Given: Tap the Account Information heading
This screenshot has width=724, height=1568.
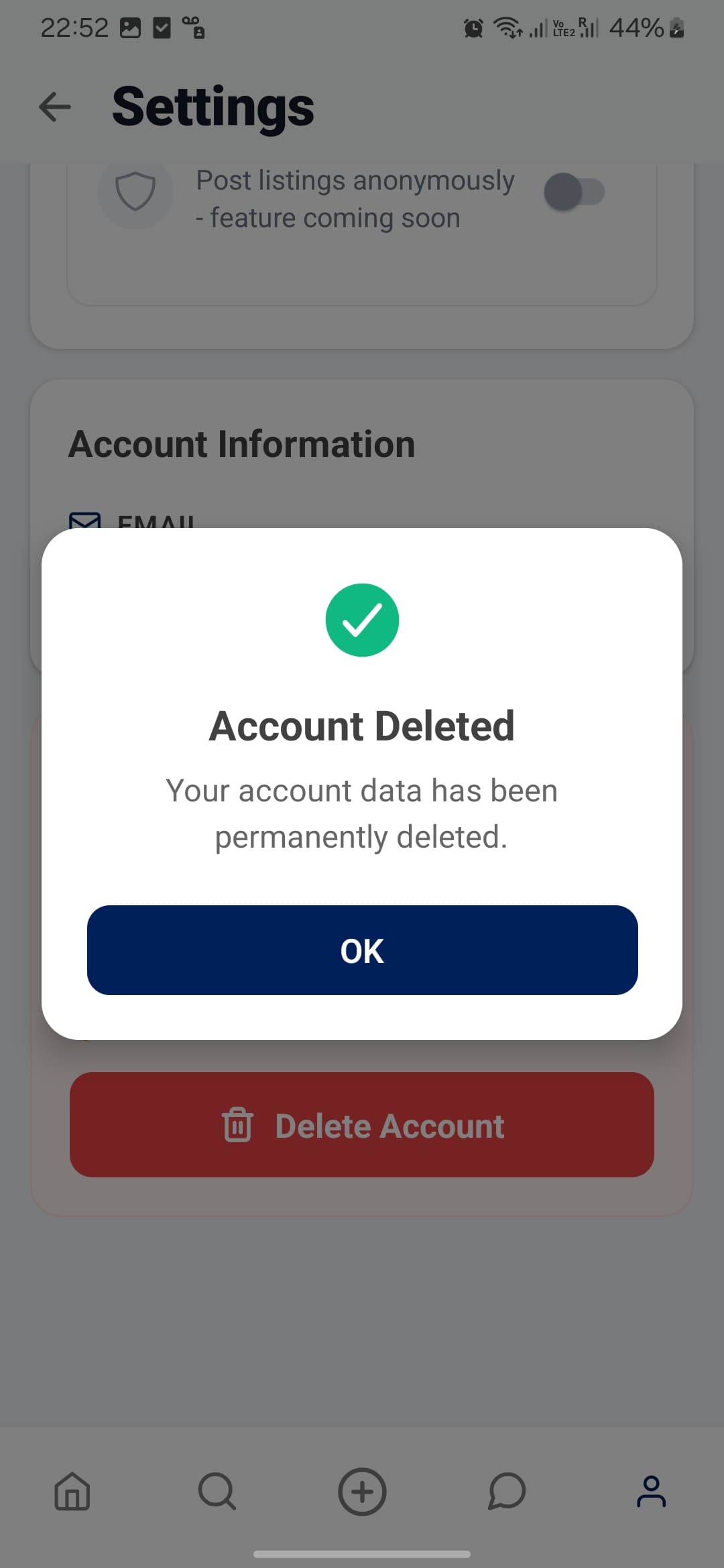Looking at the screenshot, I should [242, 444].
